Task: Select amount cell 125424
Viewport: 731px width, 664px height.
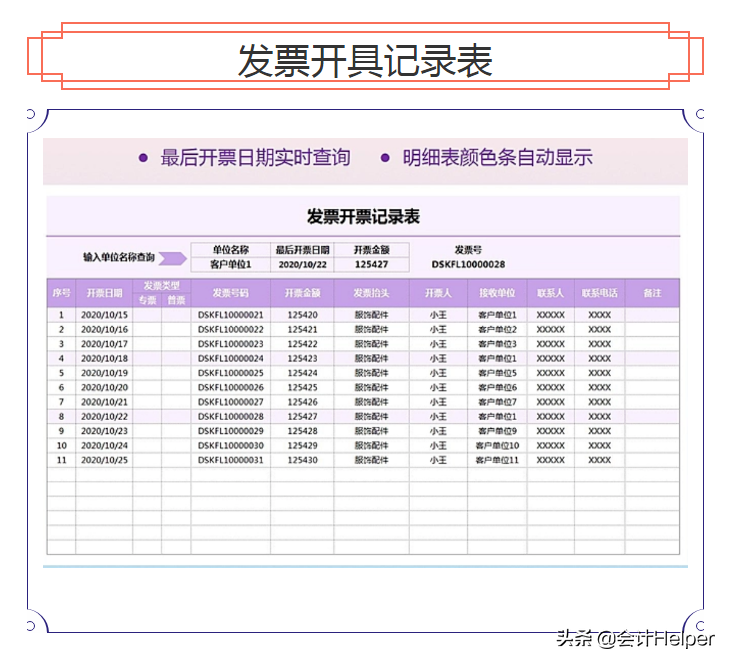Action: point(303,373)
